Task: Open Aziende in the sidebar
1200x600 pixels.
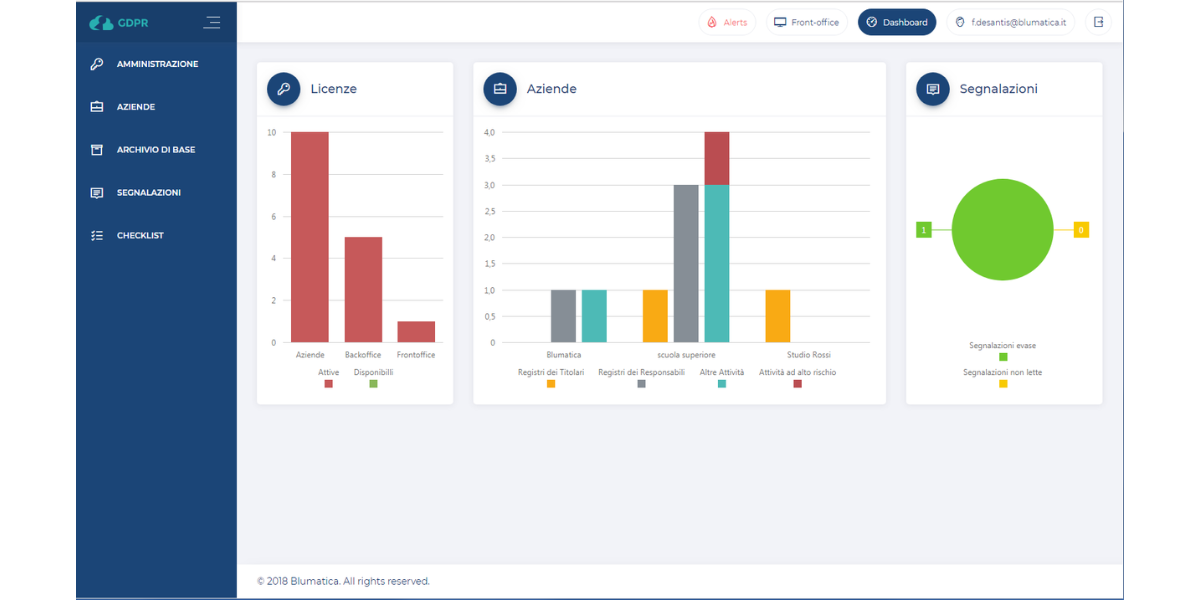Action: pos(136,107)
